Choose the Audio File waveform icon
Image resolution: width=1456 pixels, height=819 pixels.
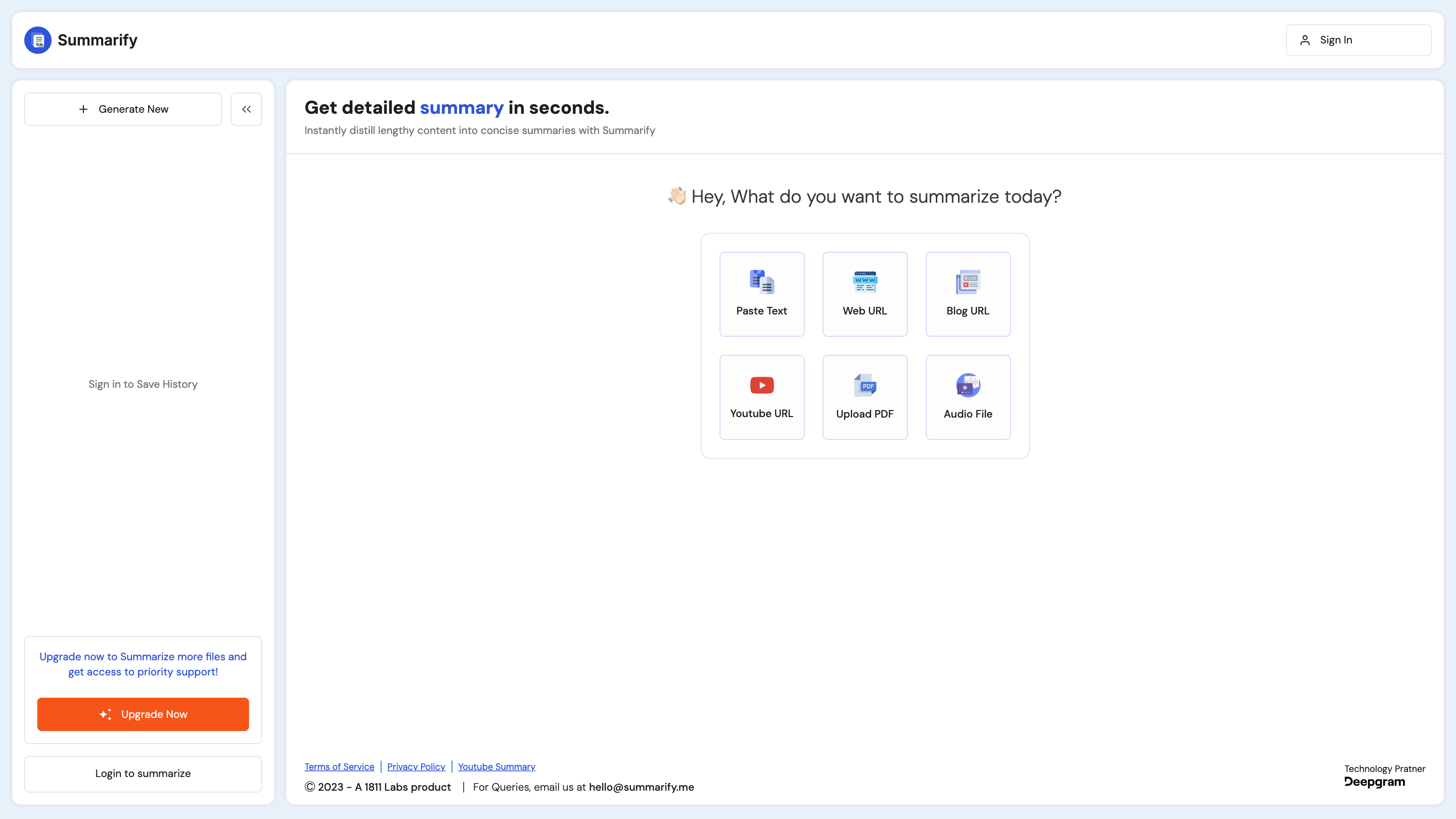point(968,385)
